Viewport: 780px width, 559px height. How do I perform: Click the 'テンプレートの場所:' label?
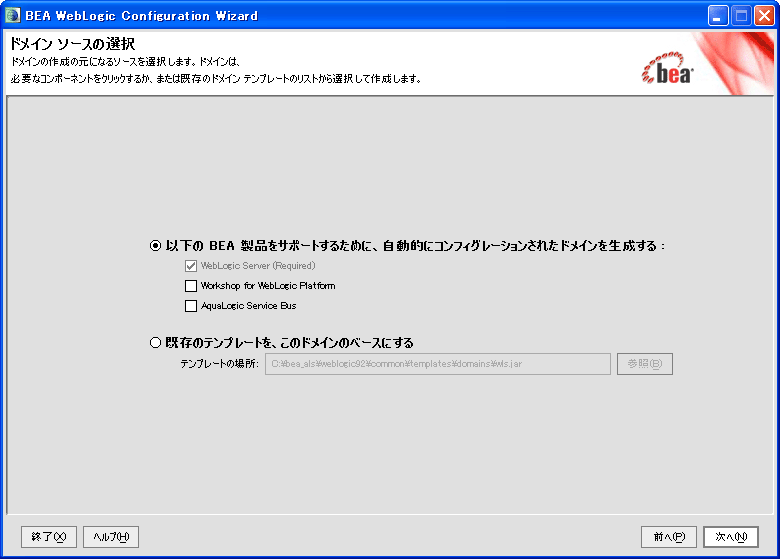[219, 364]
